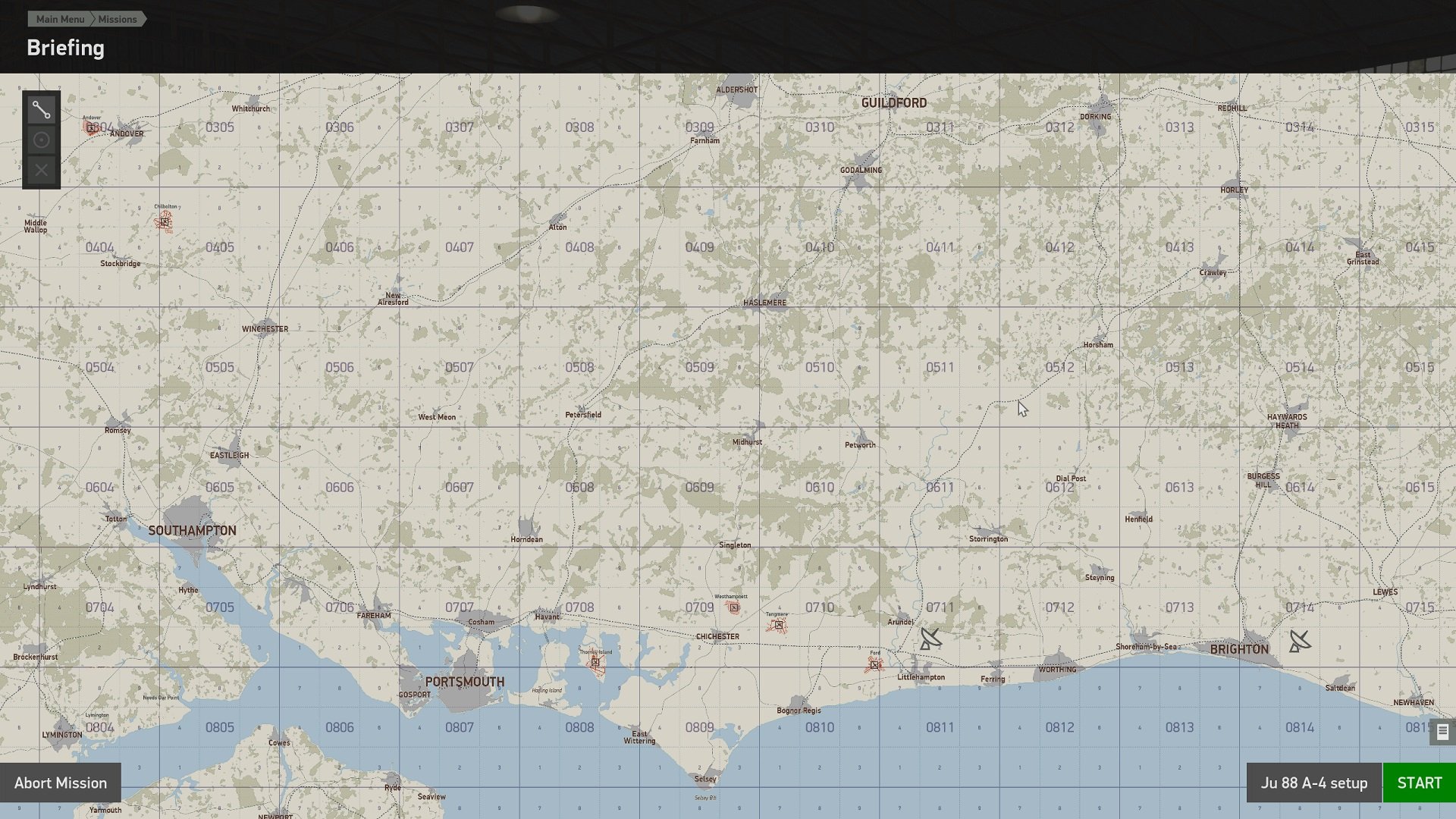
Task: Click the Crawley town label
Action: [1213, 273]
